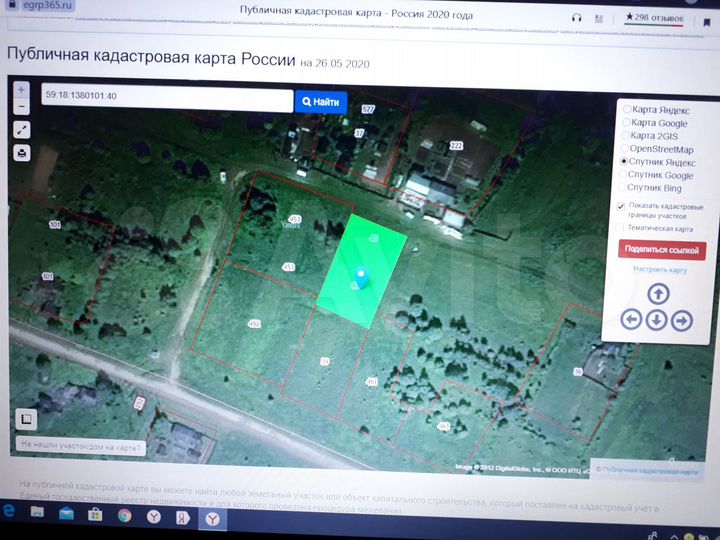Open the red Я Yandex taskbar icon

click(183, 518)
